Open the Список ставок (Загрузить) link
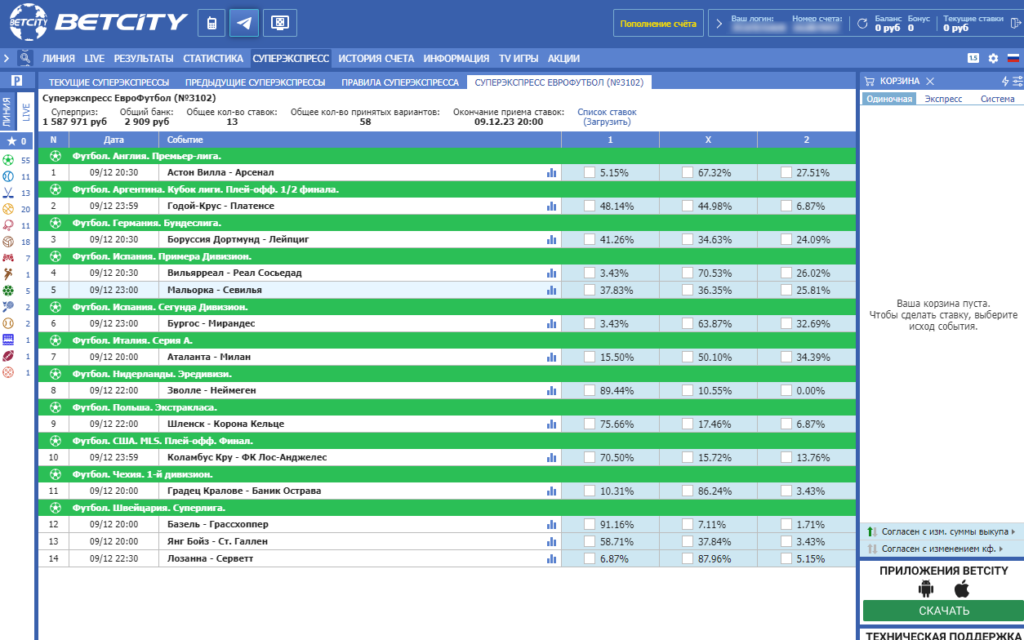Viewport: 1024px width, 640px height. pyautogui.click(x=607, y=117)
